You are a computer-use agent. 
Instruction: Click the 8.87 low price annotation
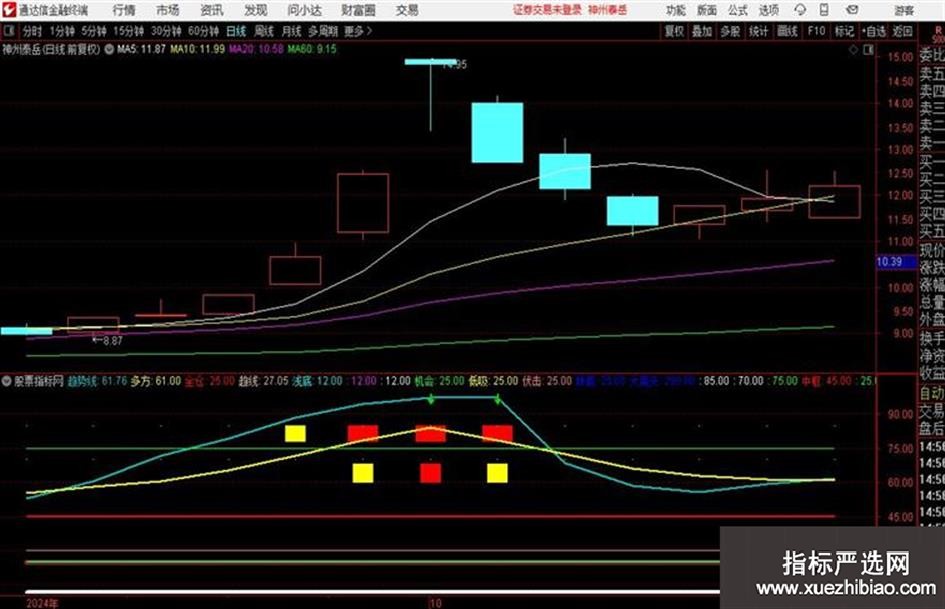[x=107, y=341]
